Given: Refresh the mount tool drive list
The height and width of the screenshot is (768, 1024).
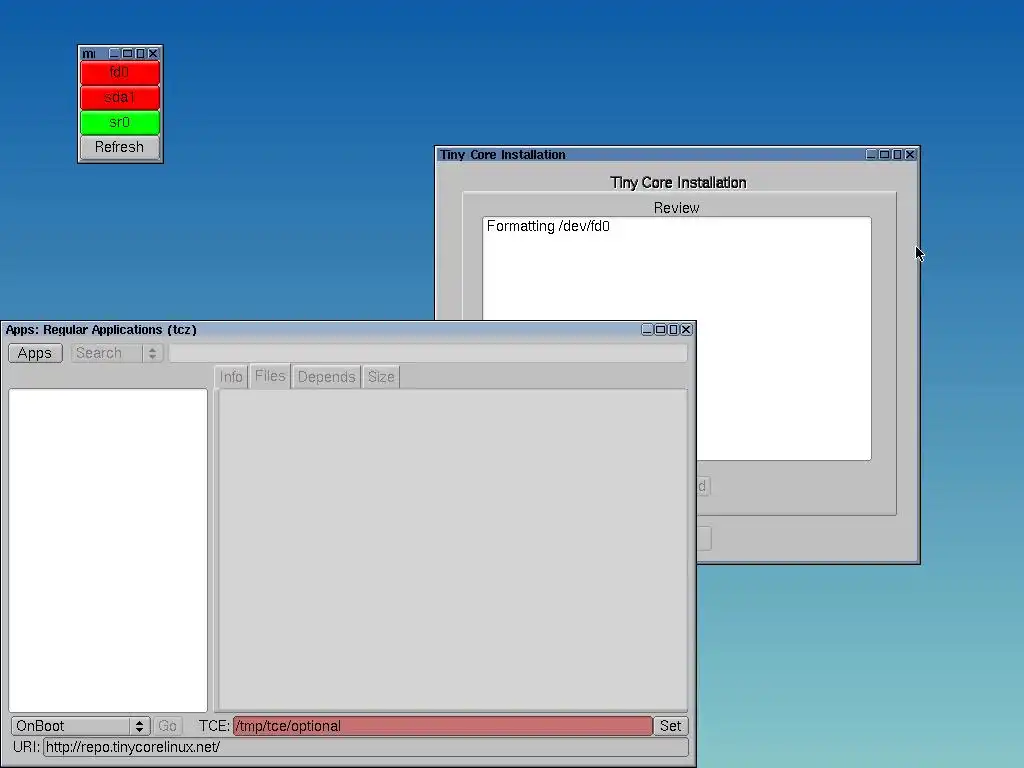Looking at the screenshot, I should point(120,147).
